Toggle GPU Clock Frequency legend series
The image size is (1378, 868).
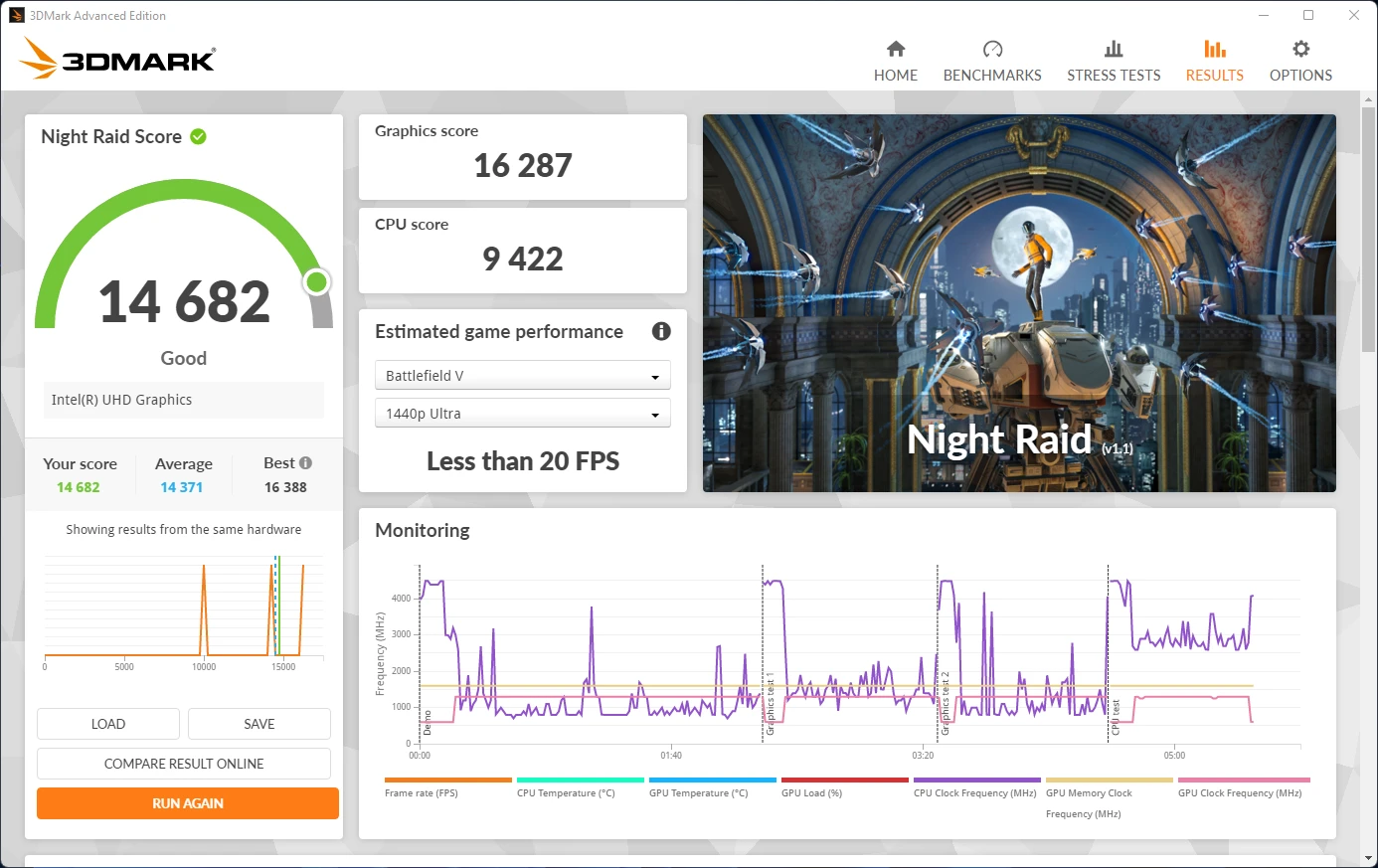pos(1243,787)
